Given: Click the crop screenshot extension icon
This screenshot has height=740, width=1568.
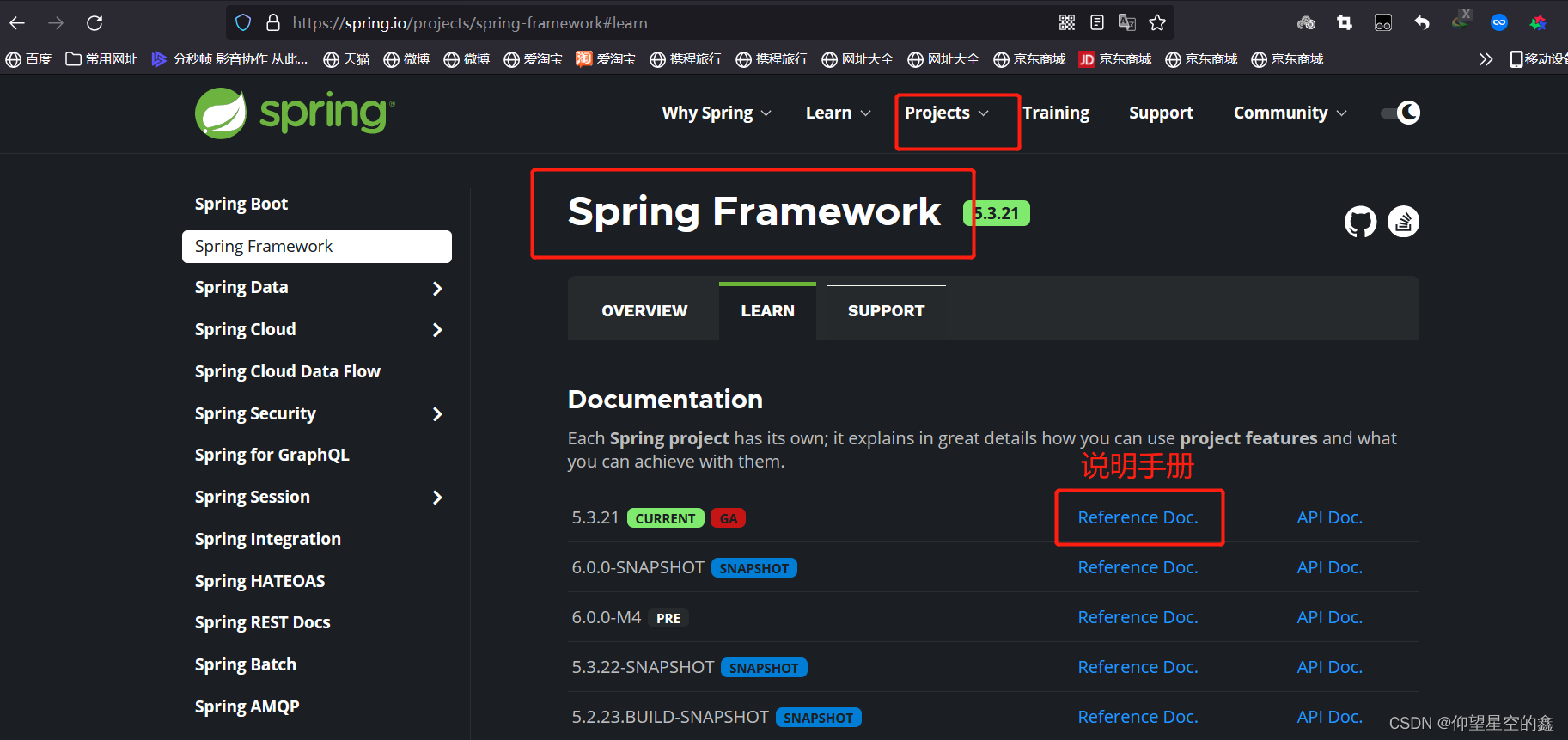Looking at the screenshot, I should tap(1345, 22).
